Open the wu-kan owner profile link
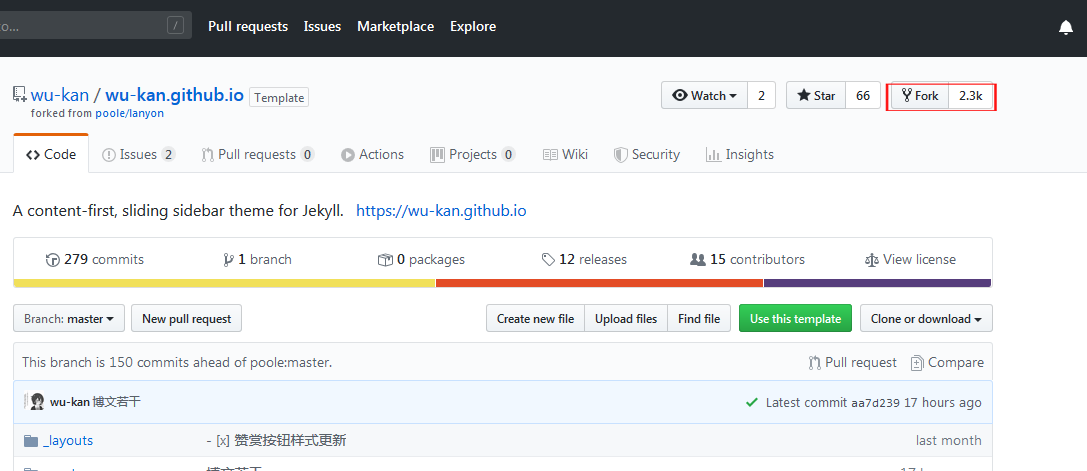1087x471 pixels. [x=60, y=95]
